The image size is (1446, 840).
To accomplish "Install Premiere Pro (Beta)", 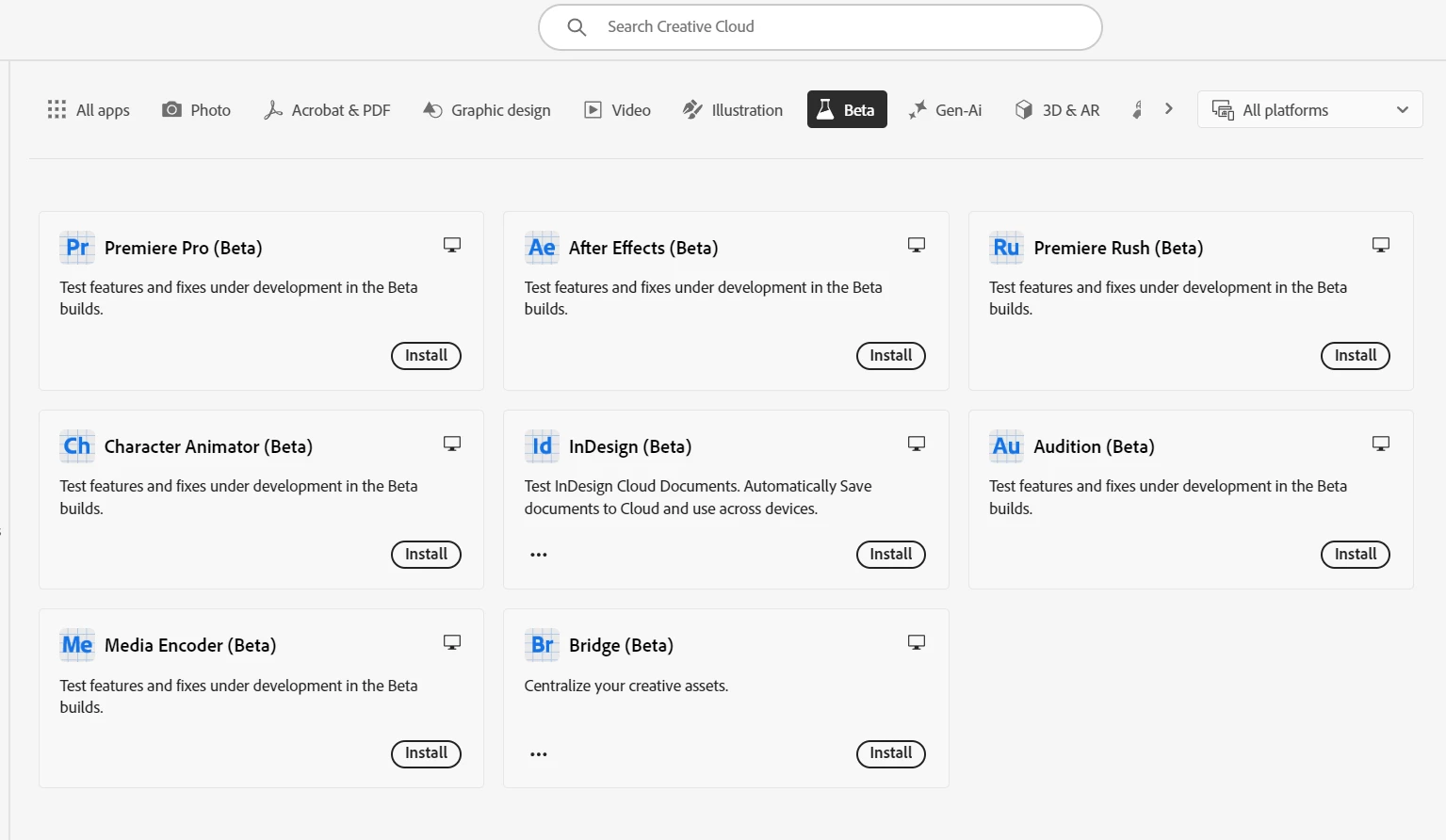I will pos(426,356).
